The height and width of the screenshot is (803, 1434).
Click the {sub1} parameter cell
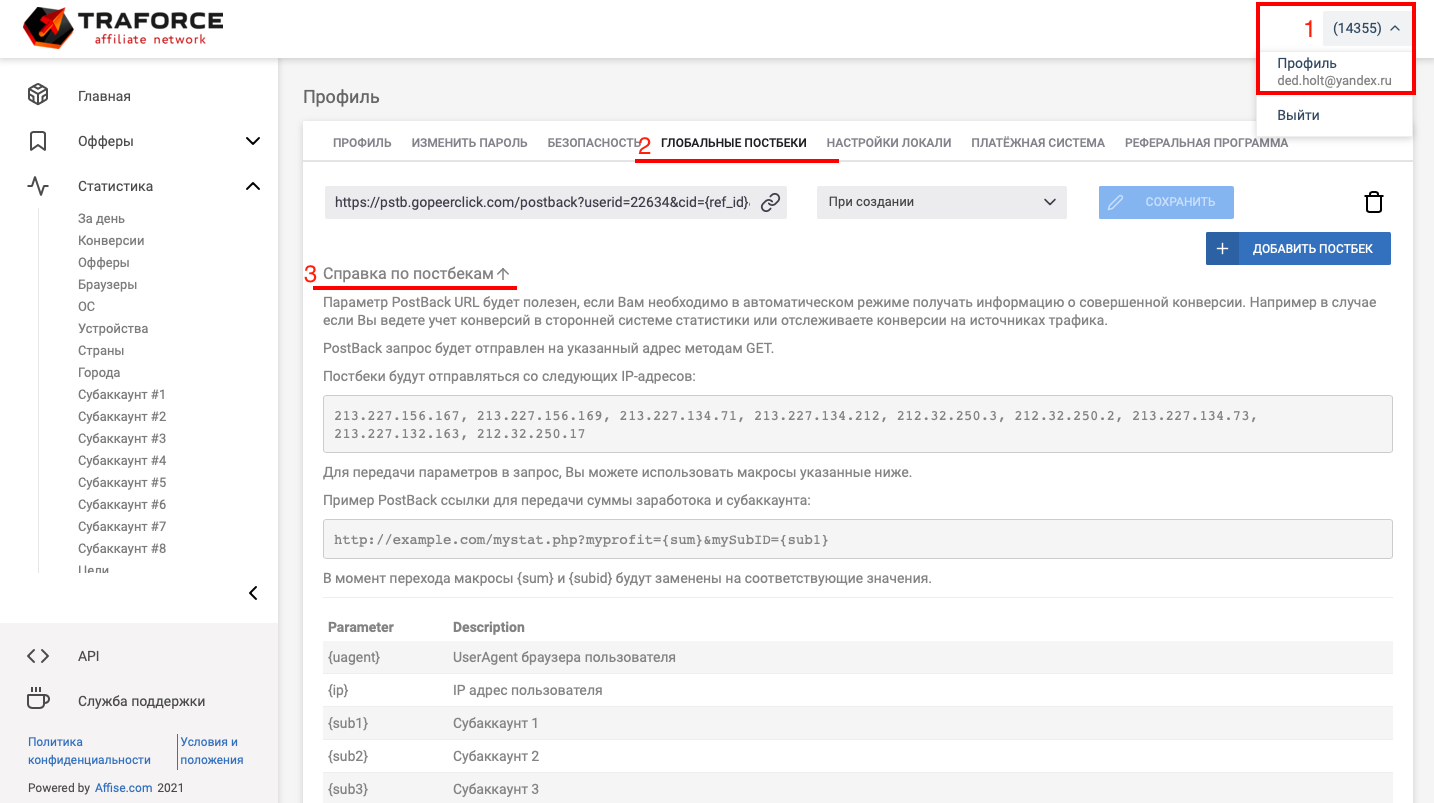click(x=348, y=723)
